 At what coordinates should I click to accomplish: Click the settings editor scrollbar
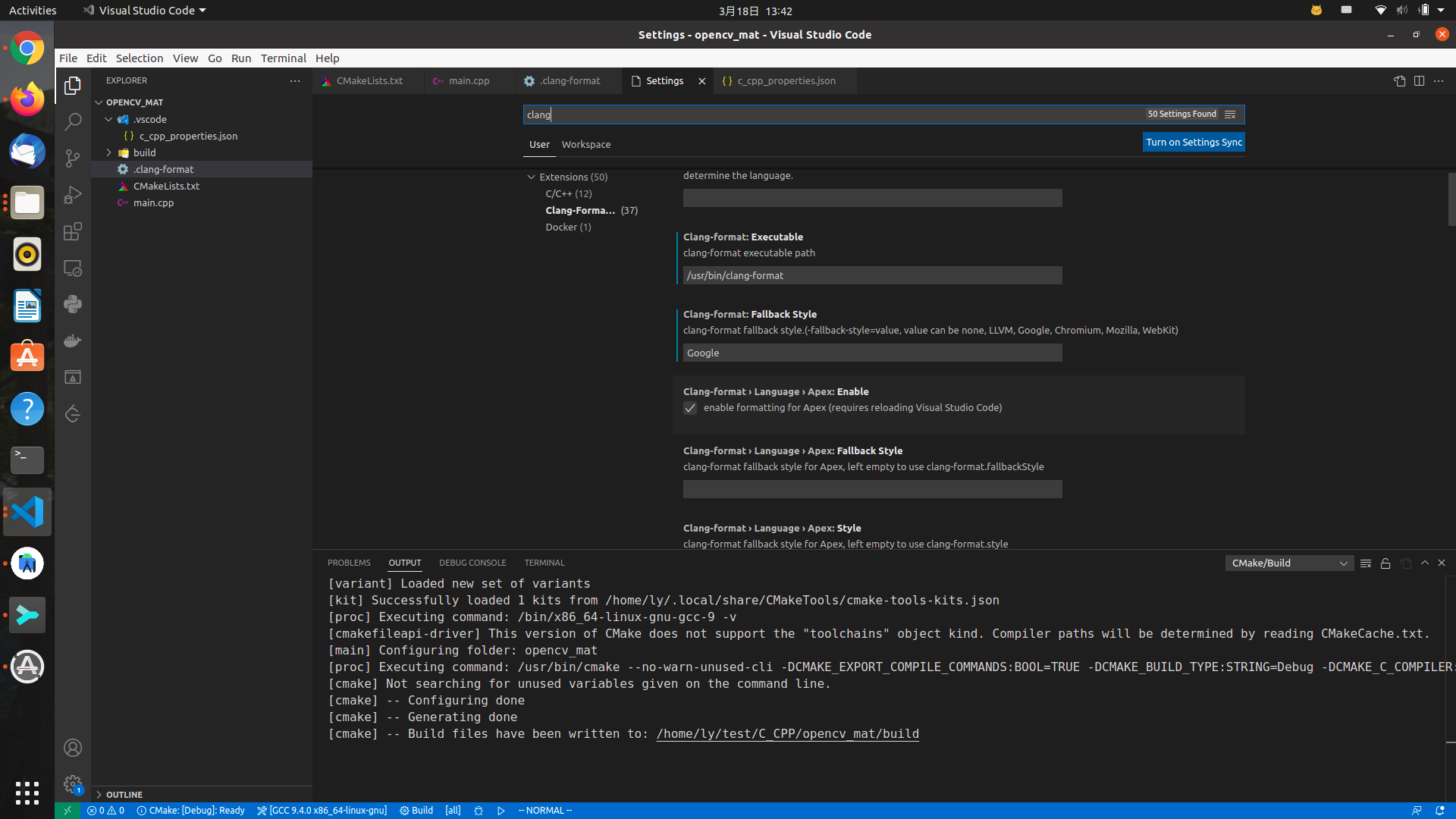[1451, 199]
